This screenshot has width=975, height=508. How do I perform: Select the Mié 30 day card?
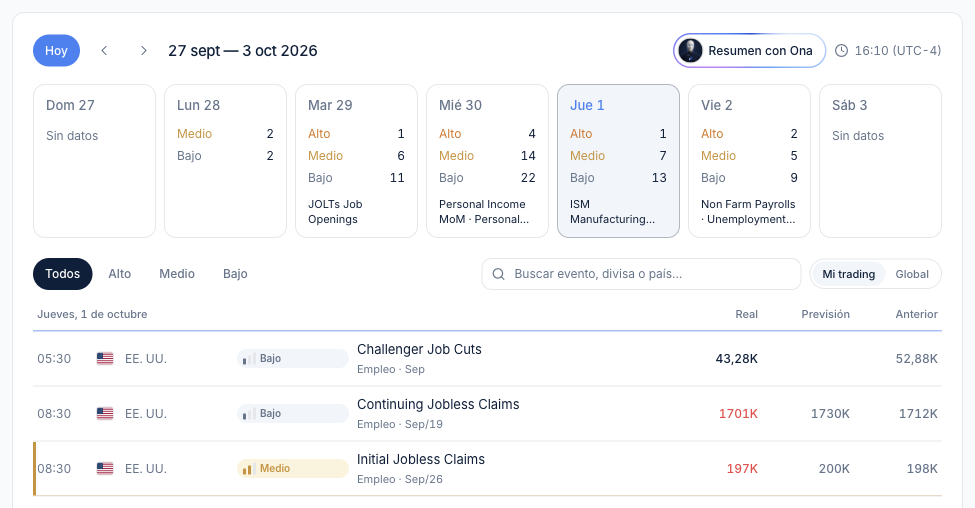coord(488,161)
